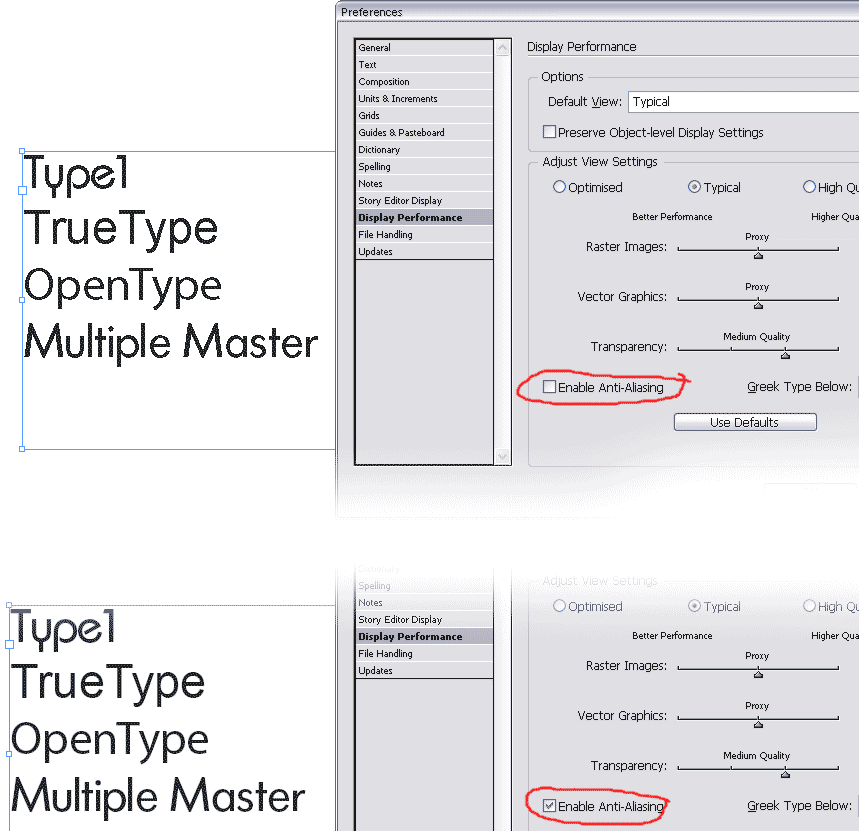This screenshot has height=831, width=859.
Task: Click the Use Defaults button
Action: [x=745, y=422]
